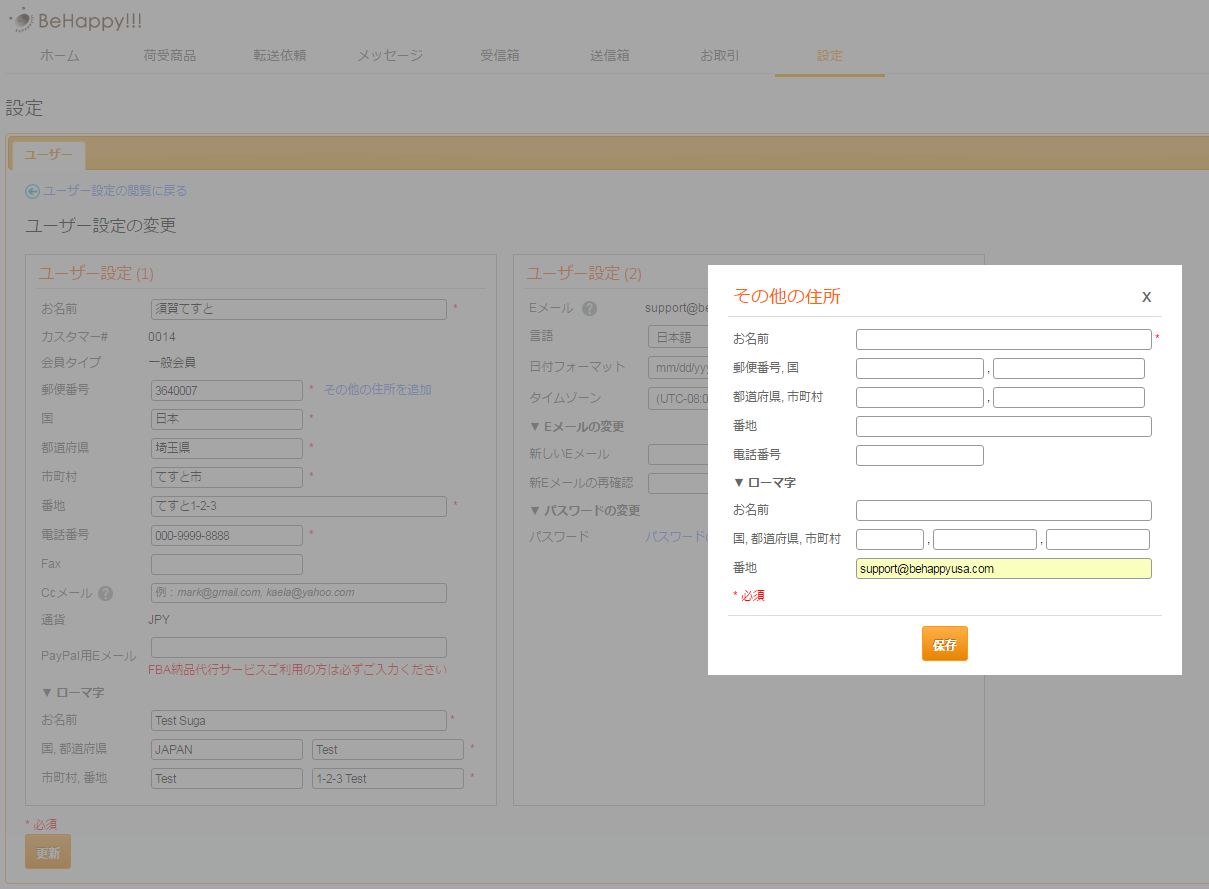This screenshot has height=889, width=1209.
Task: Click the yellow 番地 field with the email address
Action: (x=1003, y=569)
